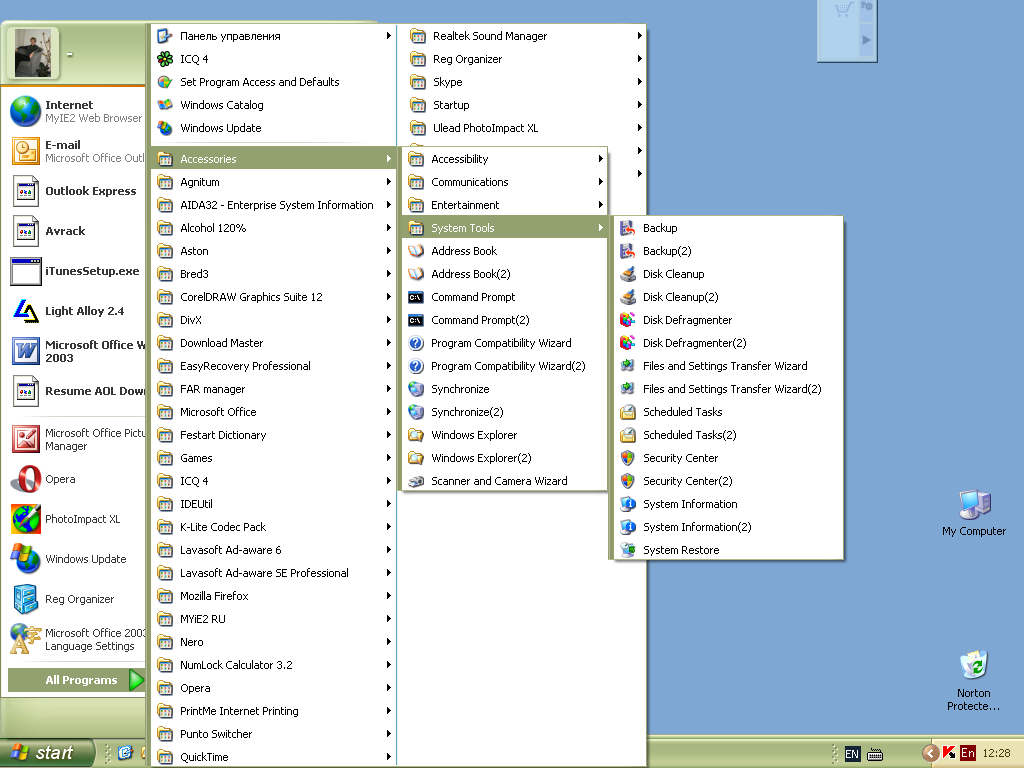Expand the Accessibility submenu arrow
This screenshot has width=1024, height=768.
[x=600, y=159]
